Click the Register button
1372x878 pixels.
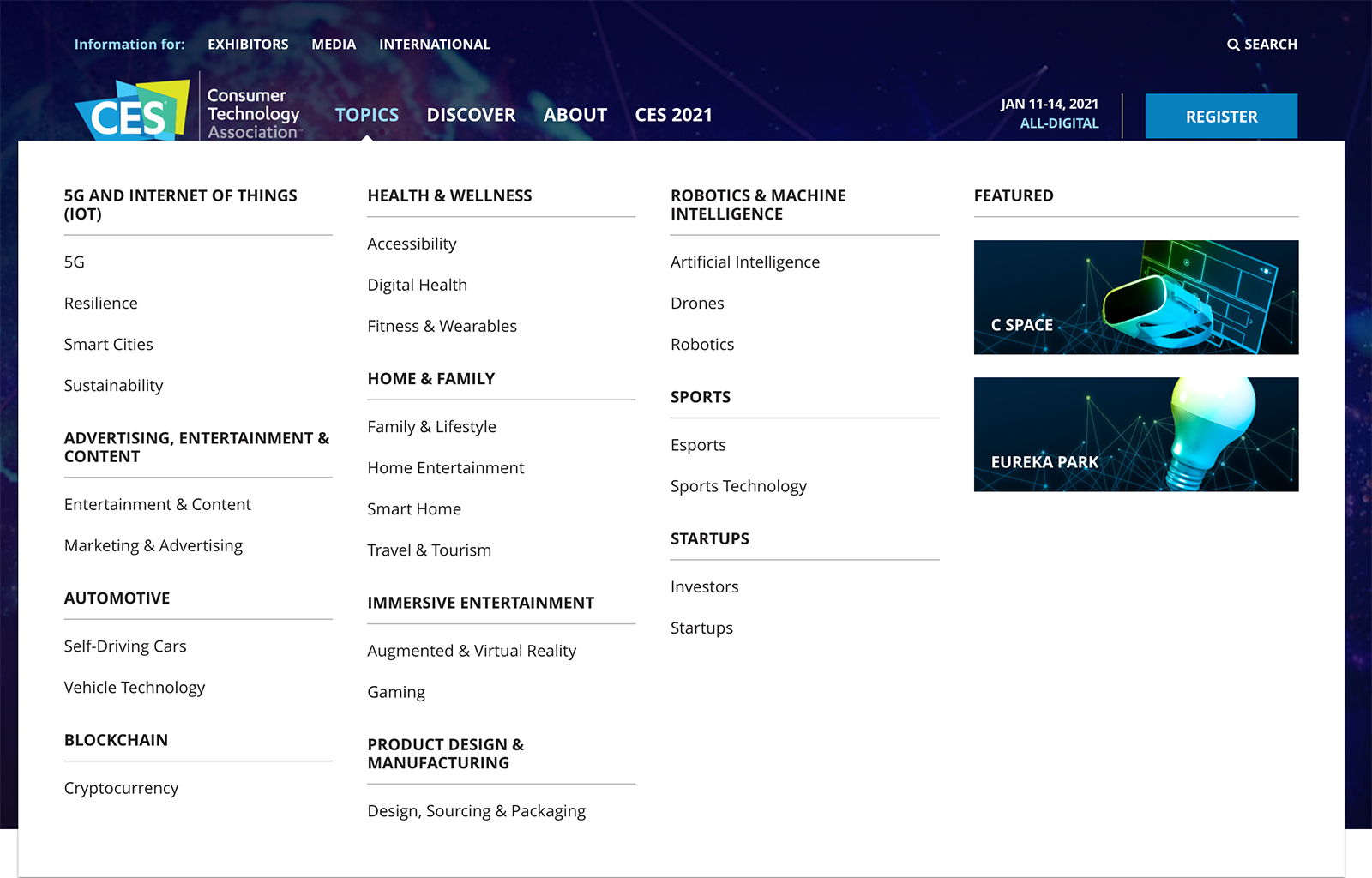pos(1220,117)
